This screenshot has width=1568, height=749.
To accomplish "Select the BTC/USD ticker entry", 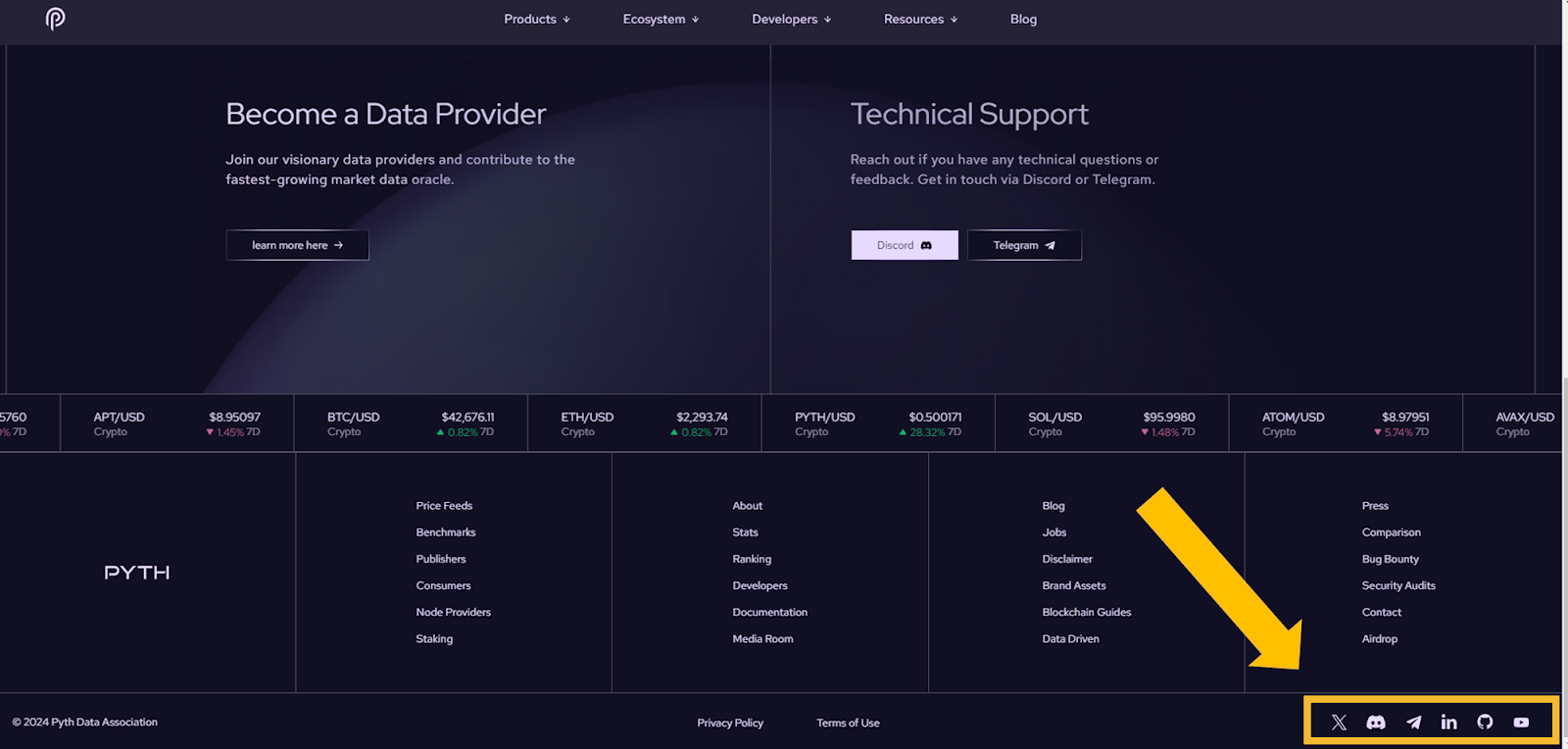I will [x=411, y=424].
